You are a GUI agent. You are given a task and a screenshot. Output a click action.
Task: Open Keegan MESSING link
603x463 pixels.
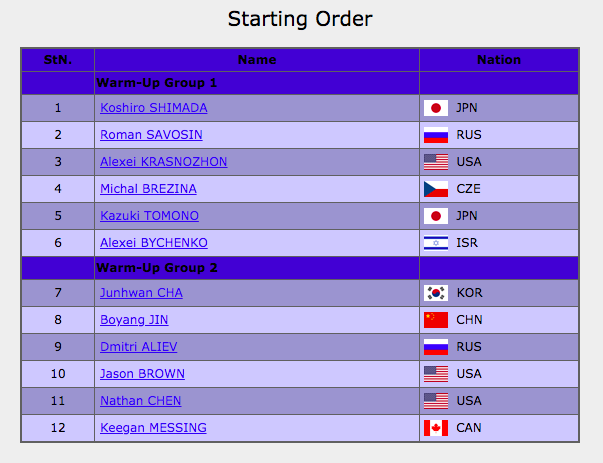[153, 428]
